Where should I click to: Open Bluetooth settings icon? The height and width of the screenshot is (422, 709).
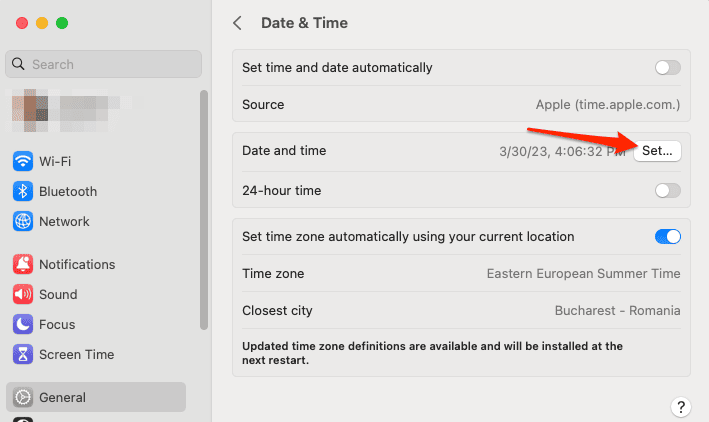coord(23,191)
